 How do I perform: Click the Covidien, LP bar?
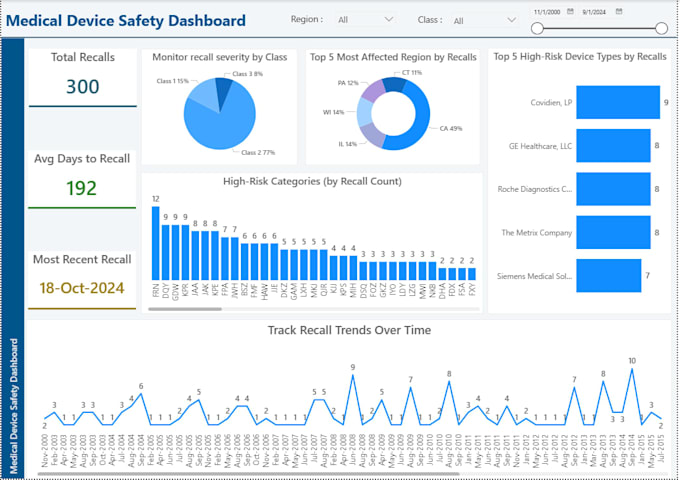tap(618, 102)
